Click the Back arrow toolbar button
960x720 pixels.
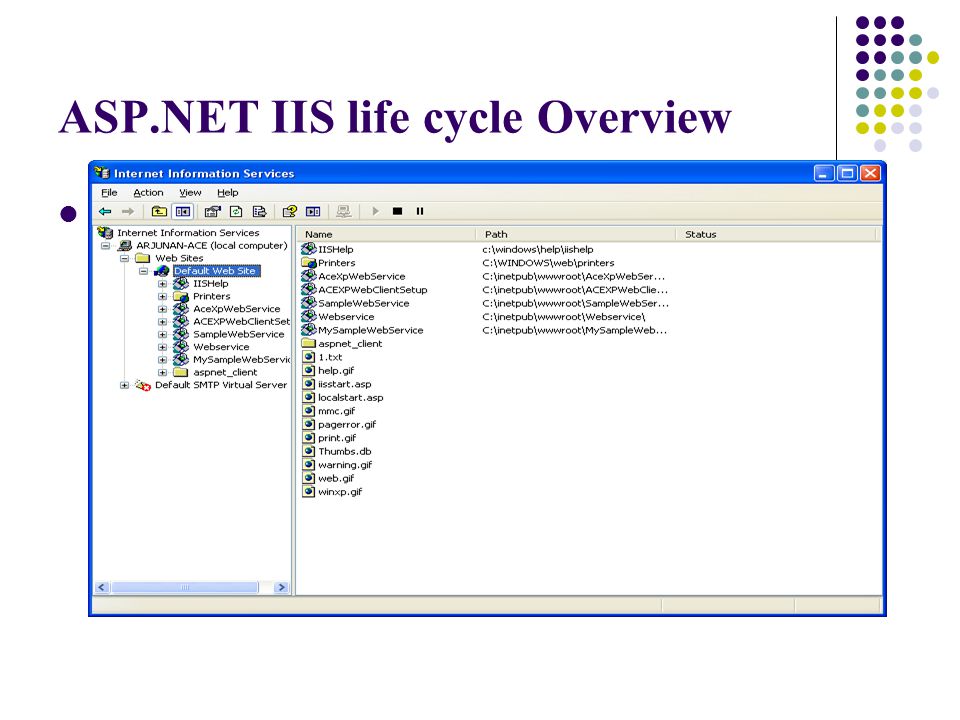(x=105, y=211)
